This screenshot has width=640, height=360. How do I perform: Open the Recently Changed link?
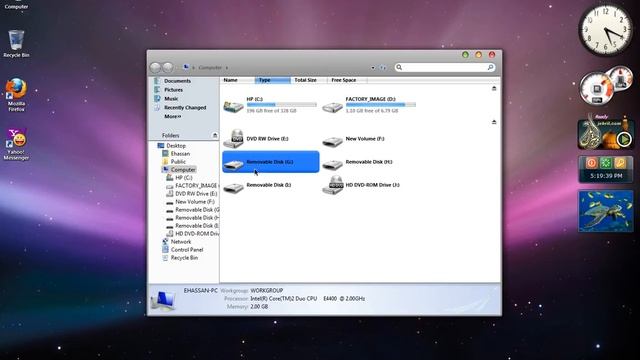pos(185,108)
